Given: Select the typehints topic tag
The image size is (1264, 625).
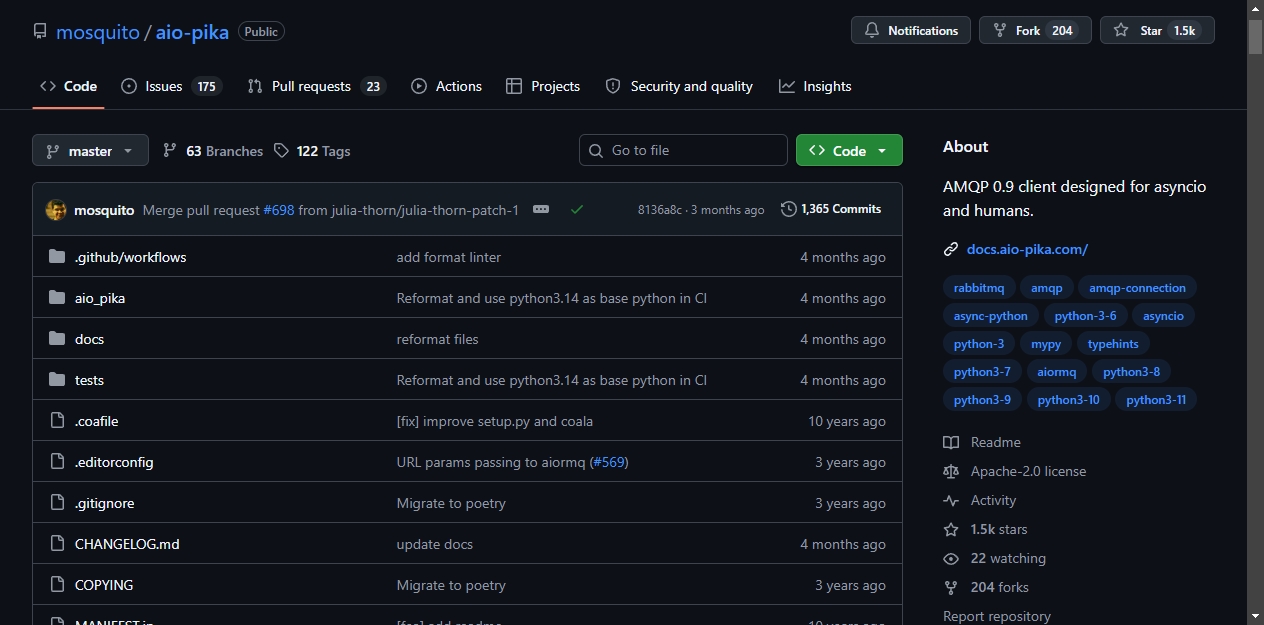Looking at the screenshot, I should click(x=1113, y=344).
